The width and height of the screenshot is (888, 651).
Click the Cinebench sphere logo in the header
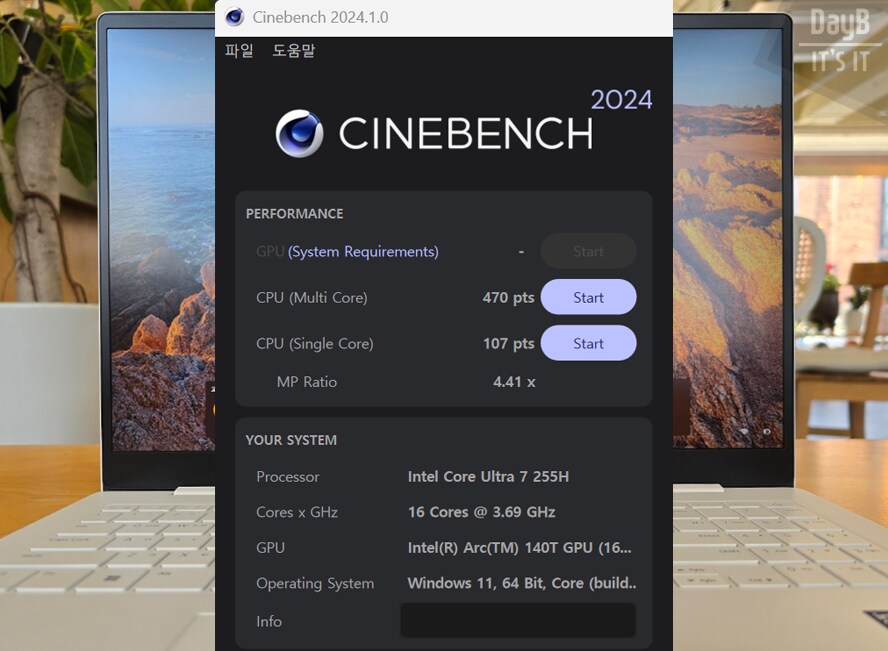299,134
